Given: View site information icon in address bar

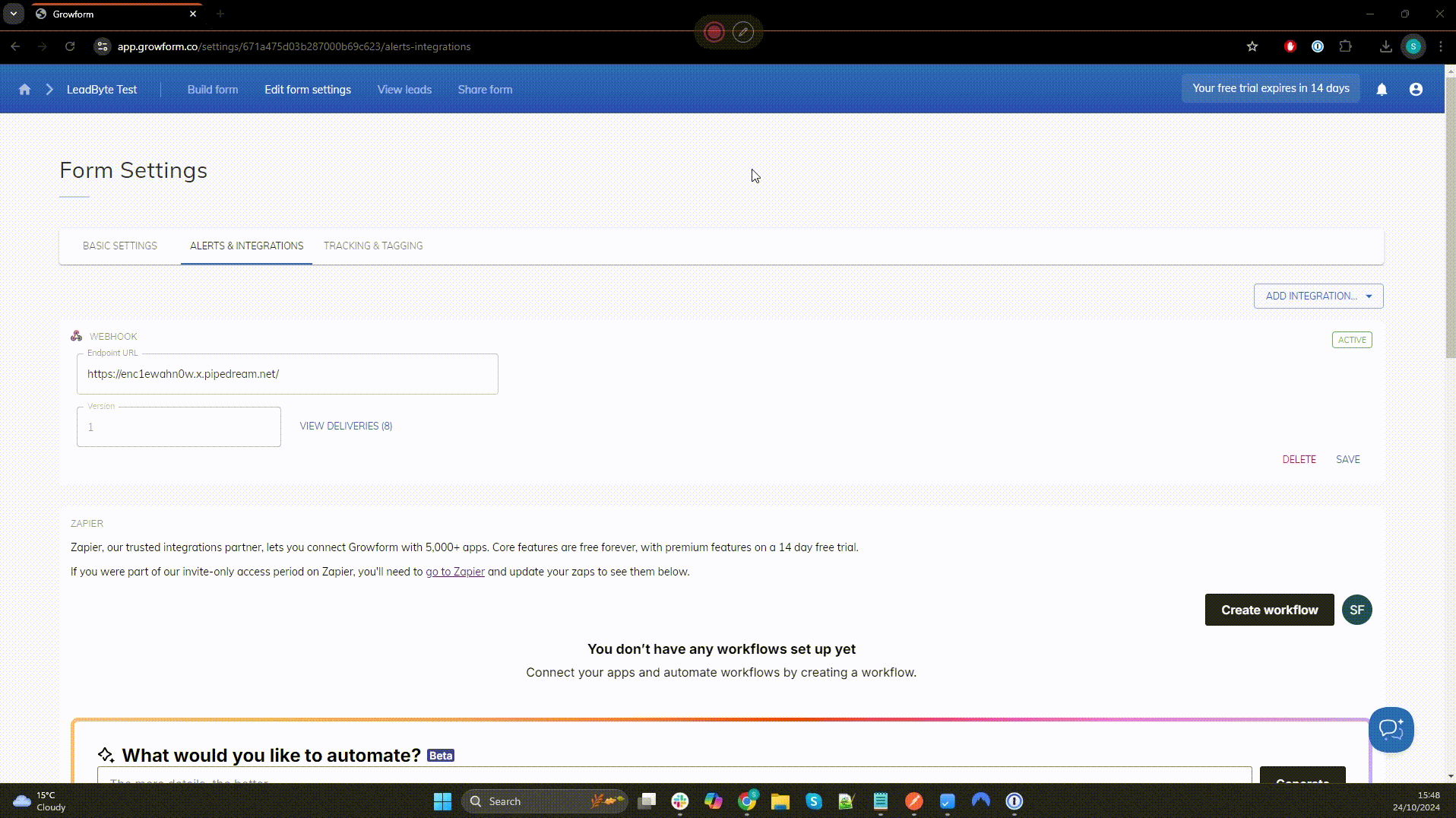Looking at the screenshot, I should (x=102, y=46).
